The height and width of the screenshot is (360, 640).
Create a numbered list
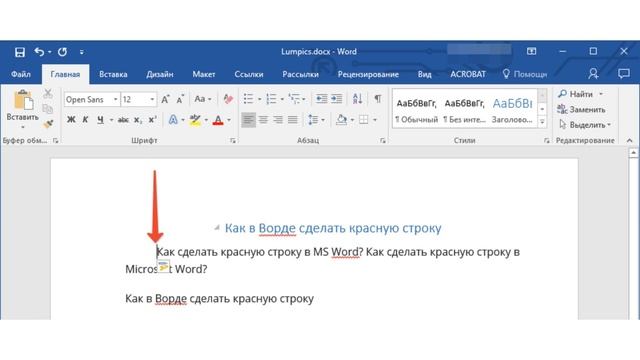click(271, 99)
